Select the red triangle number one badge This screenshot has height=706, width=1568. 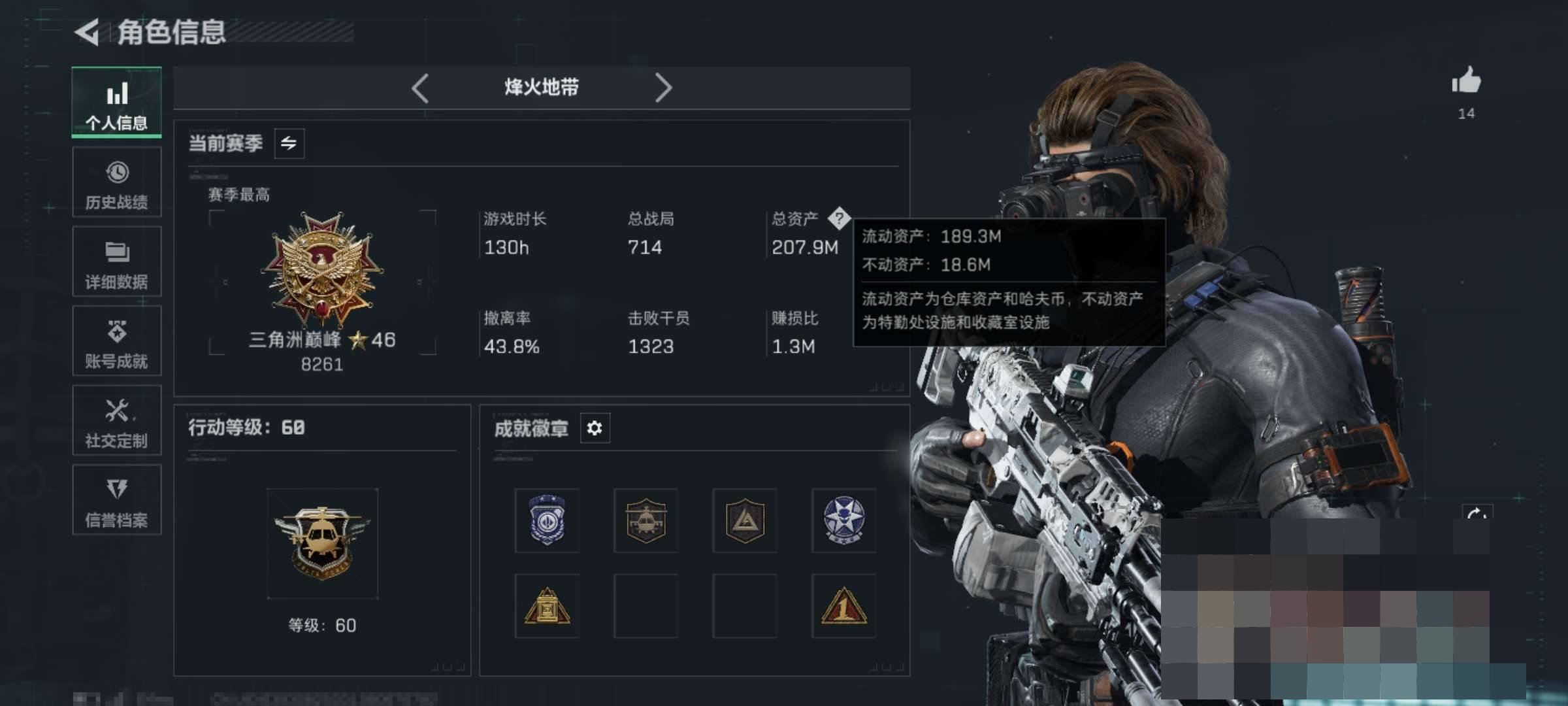pos(843,606)
